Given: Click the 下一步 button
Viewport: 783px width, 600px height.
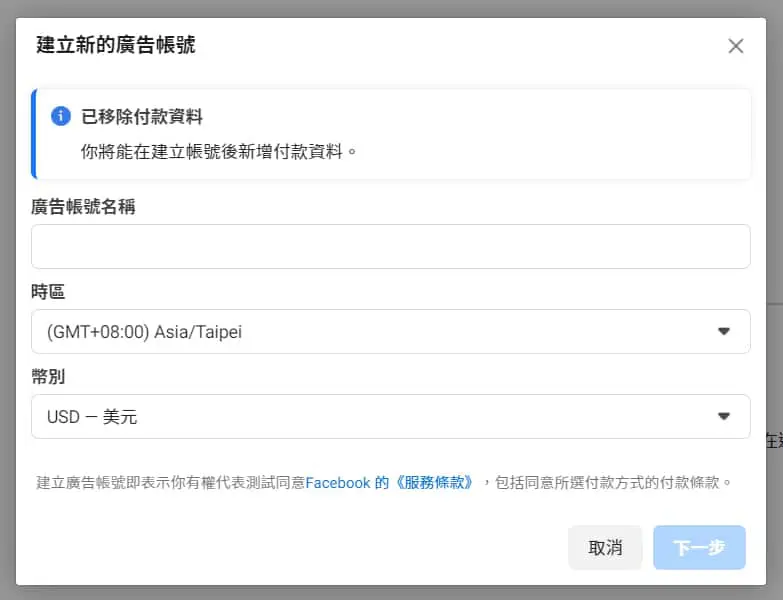Looking at the screenshot, I should point(699,548).
